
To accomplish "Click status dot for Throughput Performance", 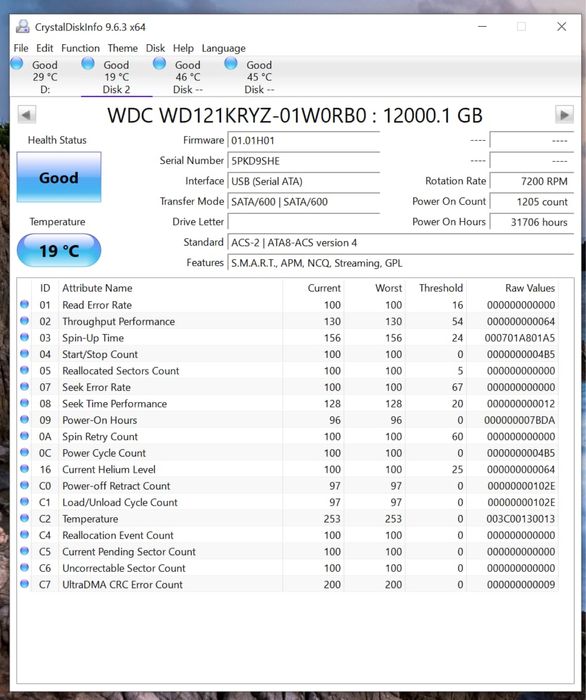I will [25, 321].
